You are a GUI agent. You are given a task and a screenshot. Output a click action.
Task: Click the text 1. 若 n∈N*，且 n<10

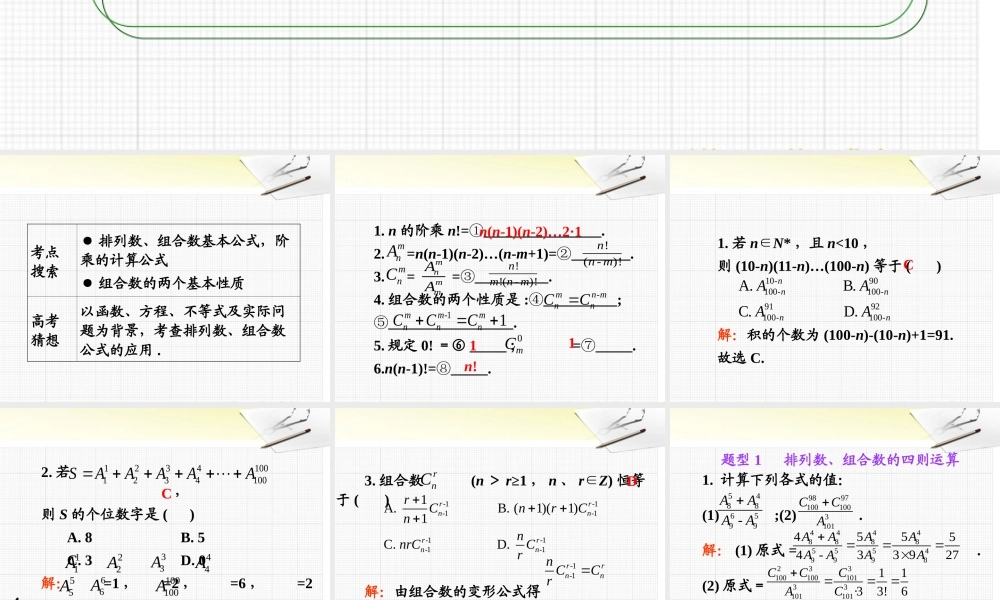pos(792,243)
